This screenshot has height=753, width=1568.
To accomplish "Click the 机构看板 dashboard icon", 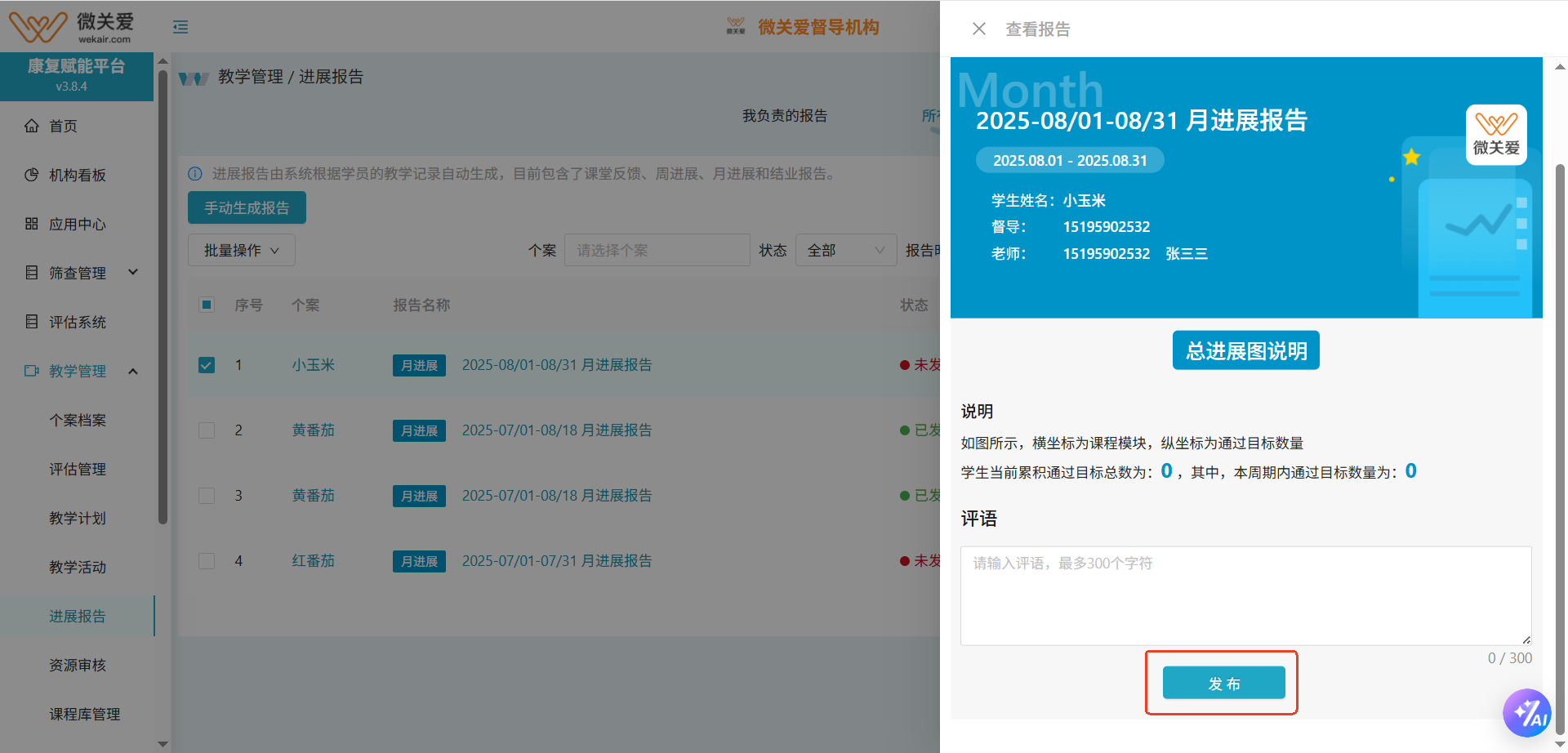I will [32, 175].
